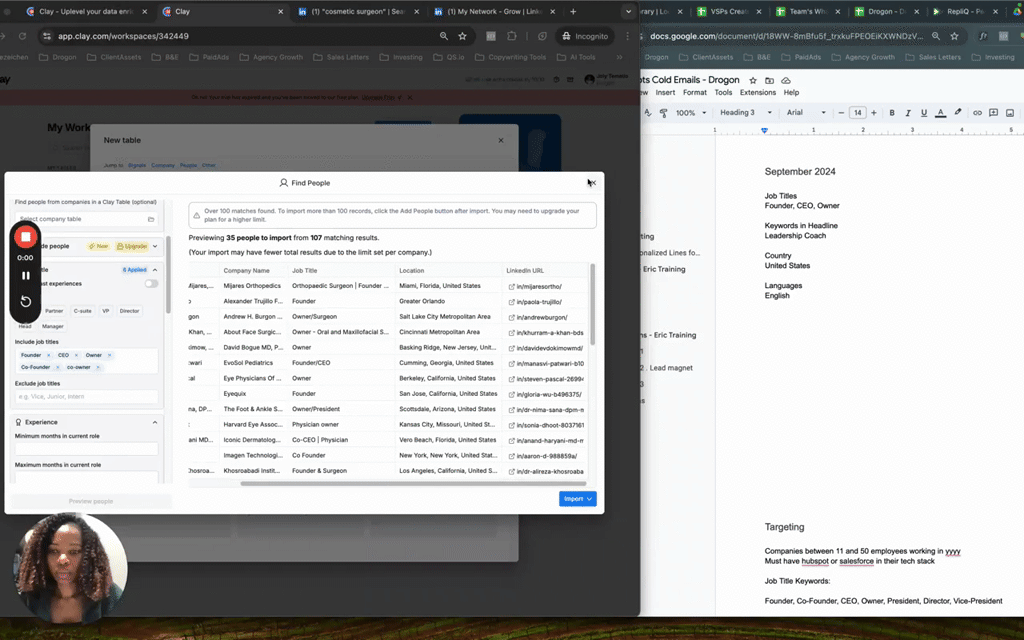Pause the screen recording
This screenshot has width=1024, height=640.
tap(26, 275)
